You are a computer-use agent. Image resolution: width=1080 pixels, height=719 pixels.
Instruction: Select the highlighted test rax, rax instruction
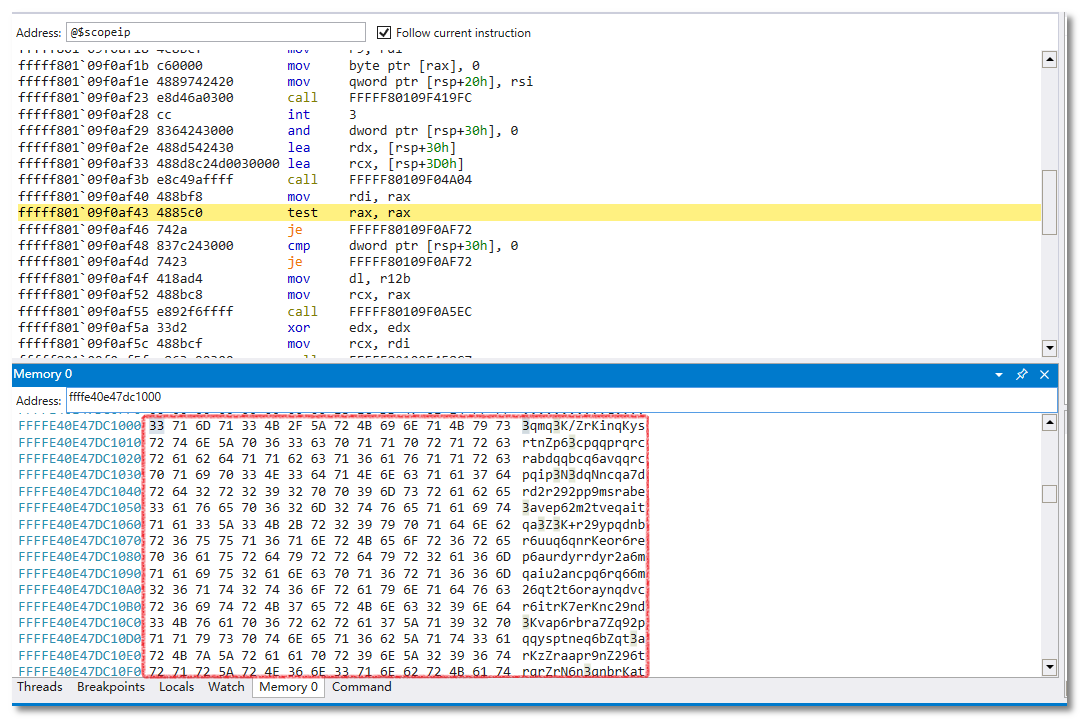300,213
